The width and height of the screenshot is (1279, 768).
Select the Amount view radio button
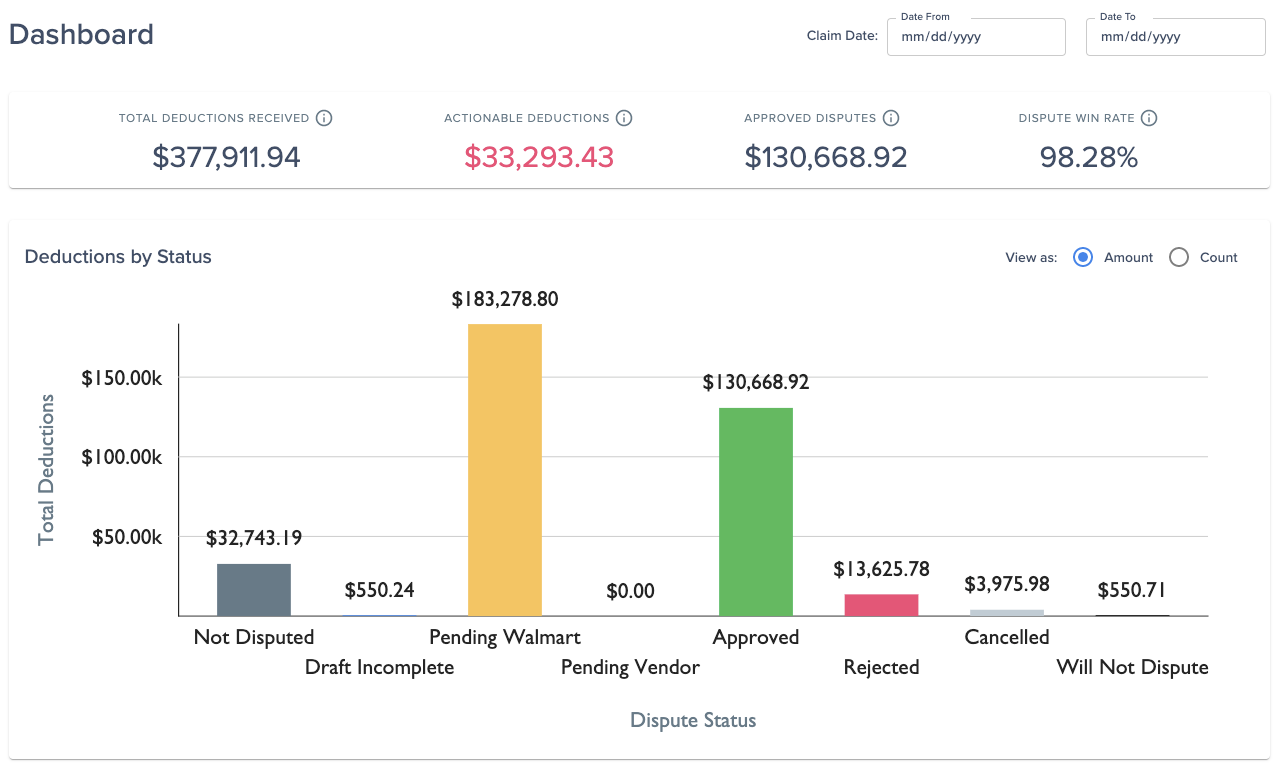[x=1082, y=257]
